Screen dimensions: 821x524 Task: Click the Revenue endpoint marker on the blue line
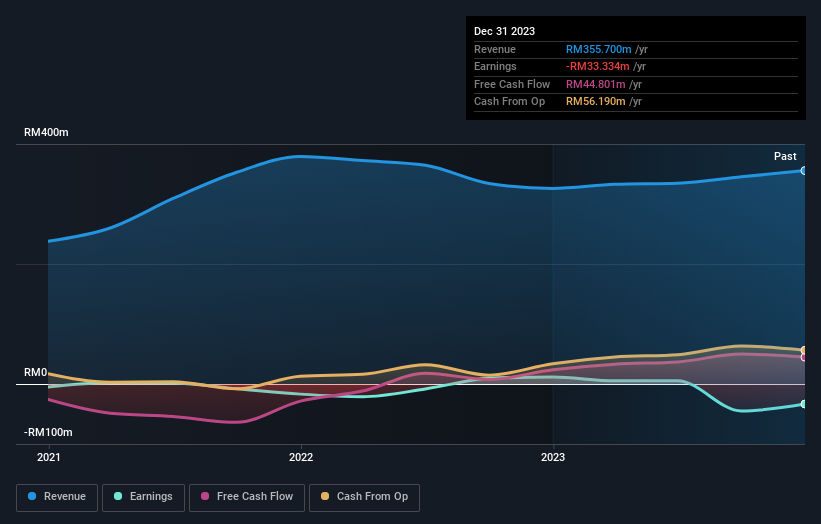[803, 171]
